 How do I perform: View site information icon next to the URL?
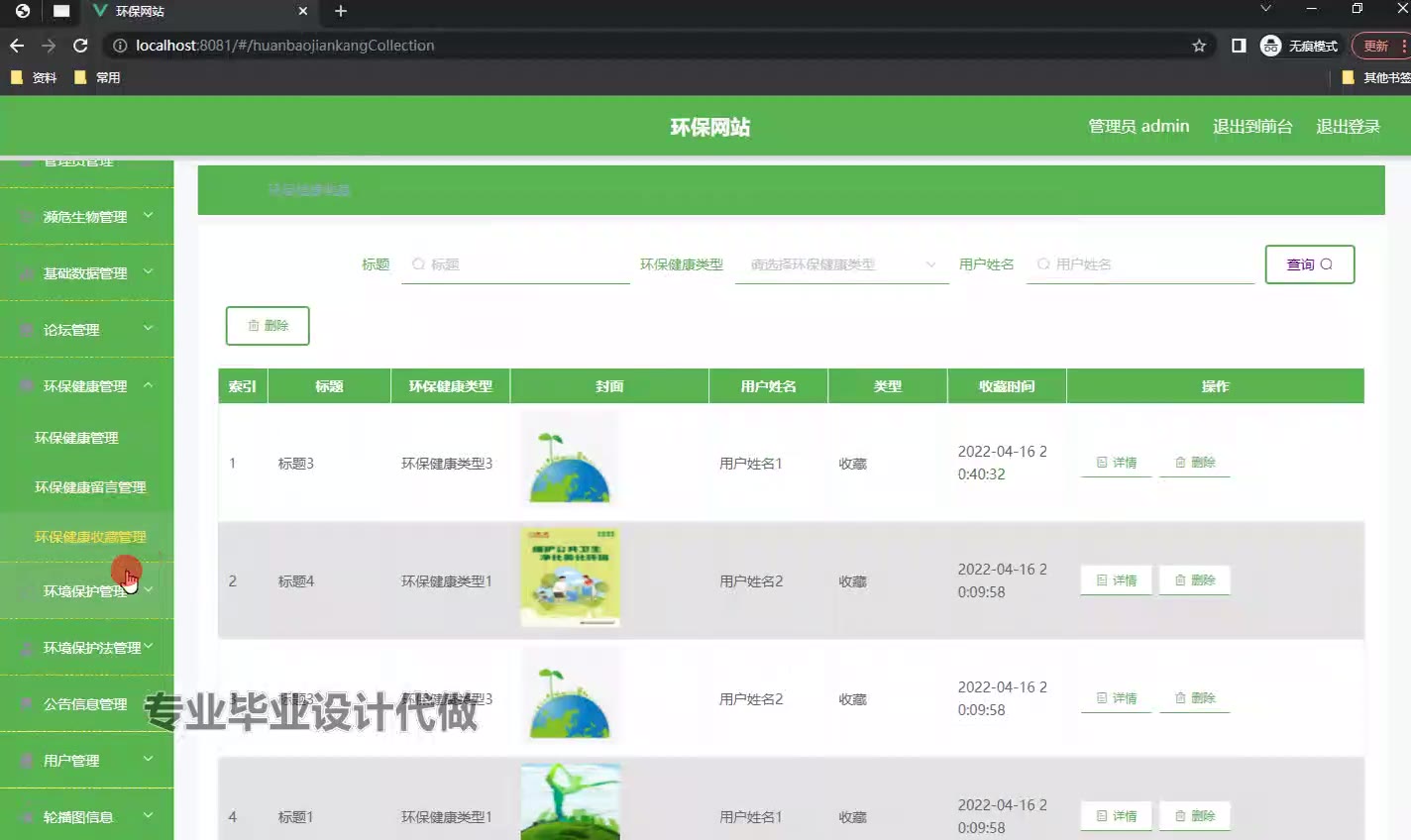(120, 46)
